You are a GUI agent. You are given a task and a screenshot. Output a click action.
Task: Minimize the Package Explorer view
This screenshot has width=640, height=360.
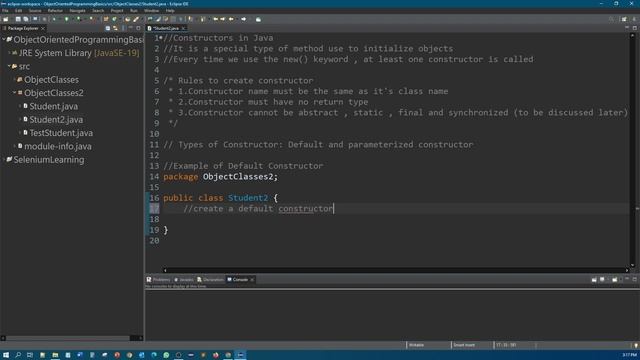[x=131, y=28]
